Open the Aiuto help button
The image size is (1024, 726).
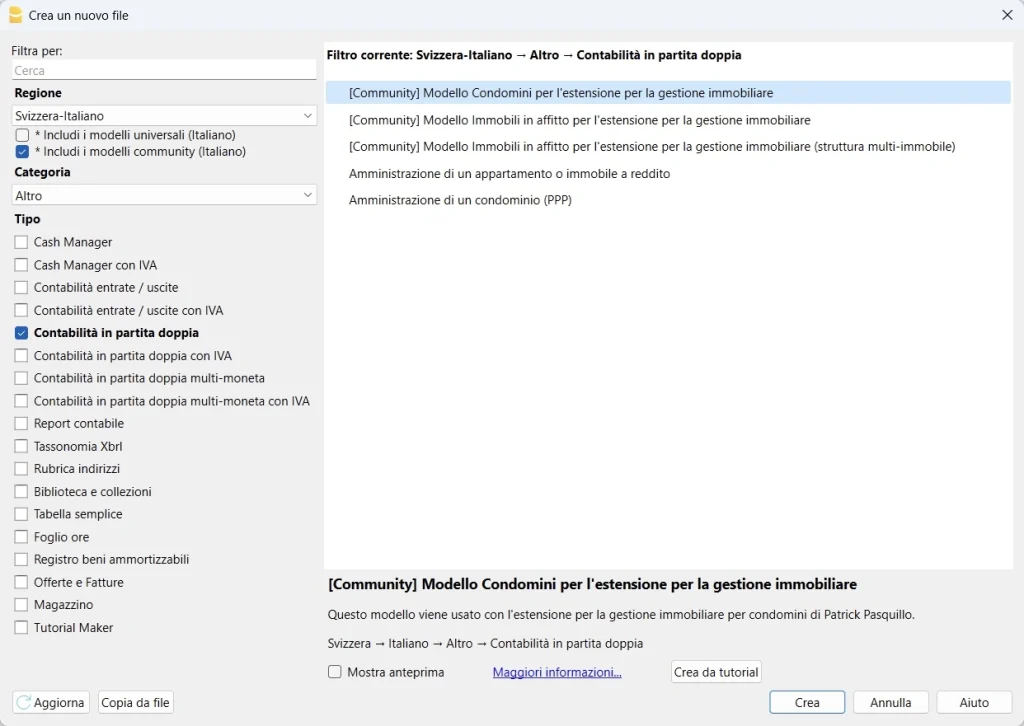point(974,702)
